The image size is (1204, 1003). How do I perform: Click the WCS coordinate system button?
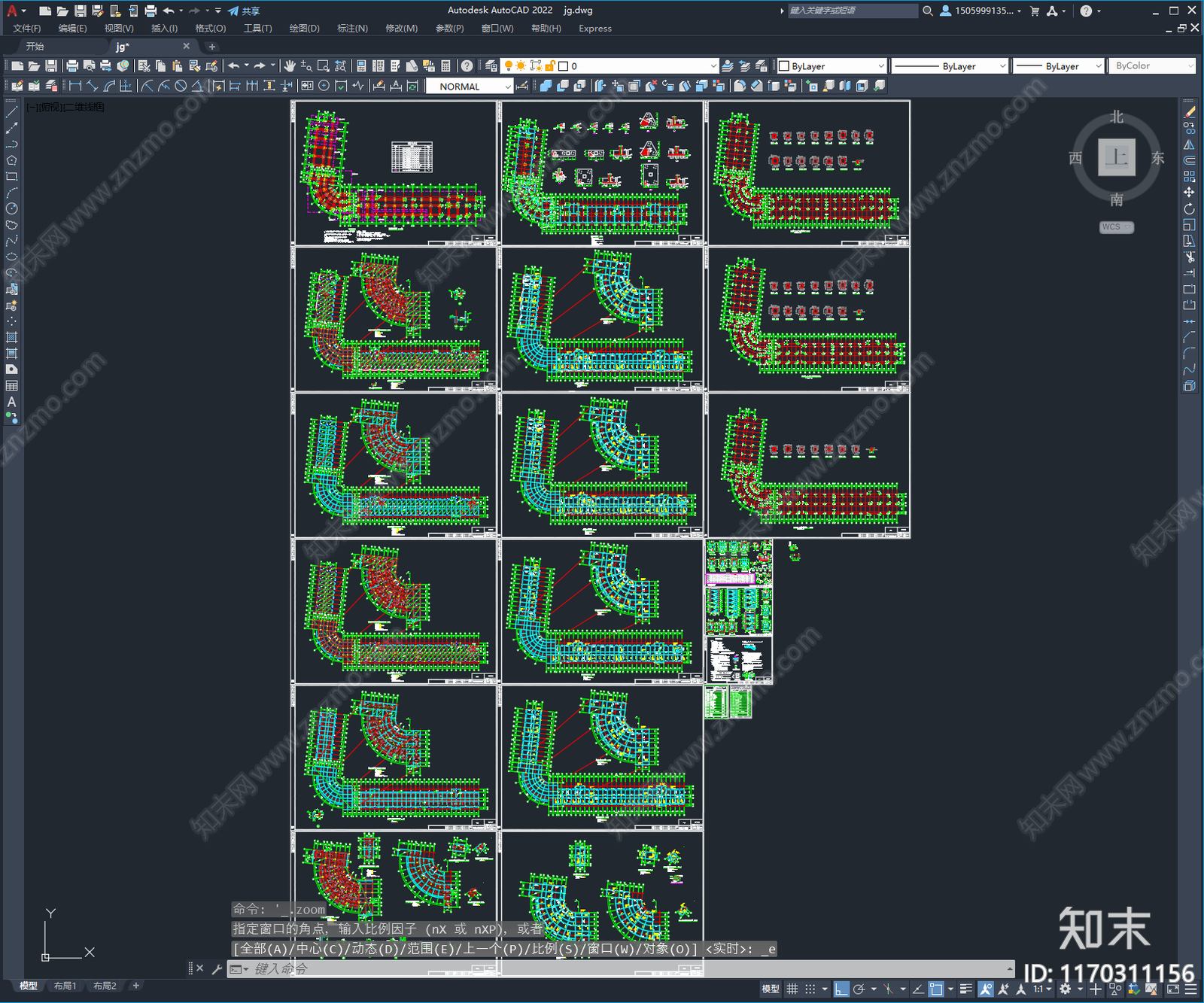tap(1115, 227)
